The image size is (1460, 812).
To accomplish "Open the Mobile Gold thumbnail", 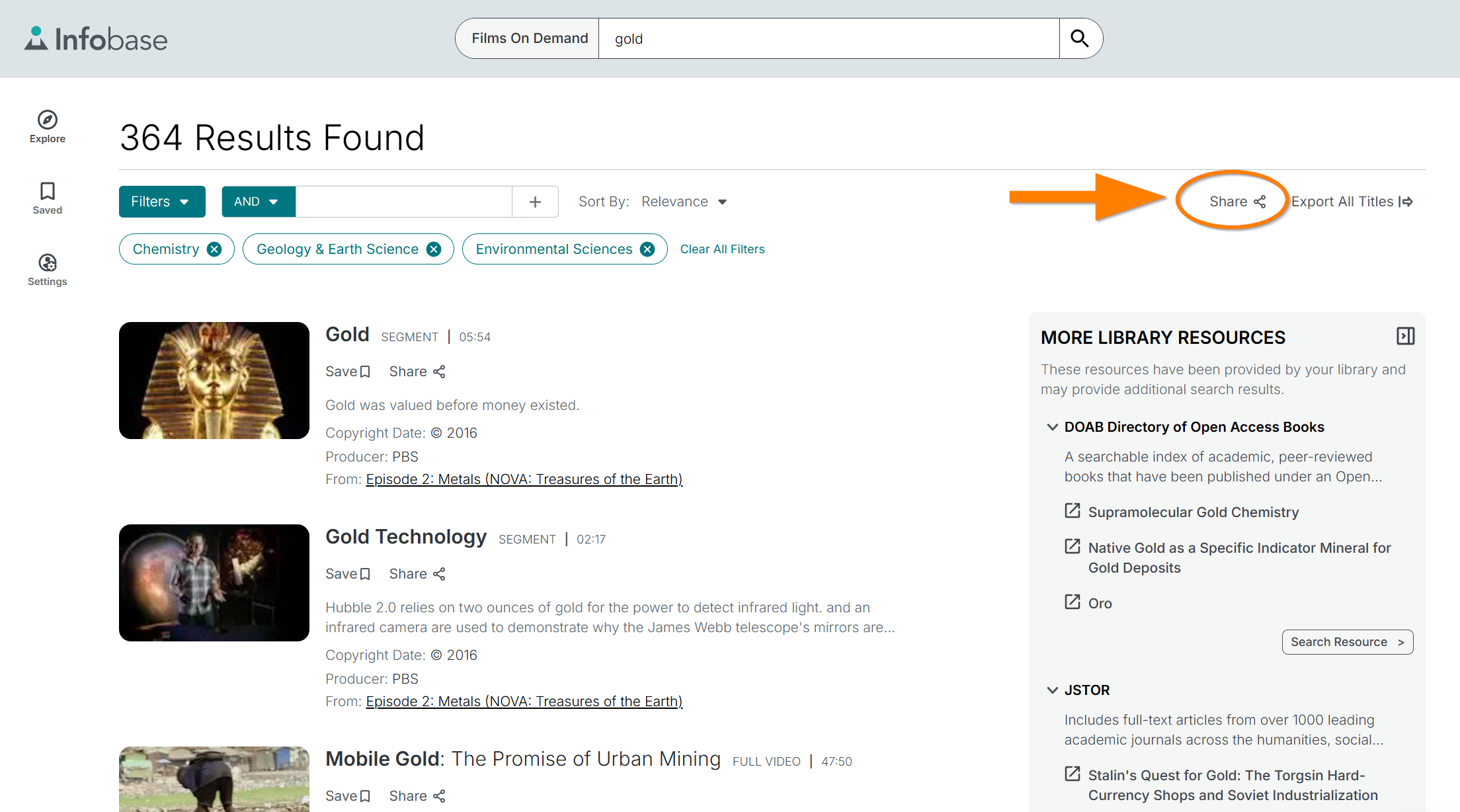I will pyautogui.click(x=214, y=779).
